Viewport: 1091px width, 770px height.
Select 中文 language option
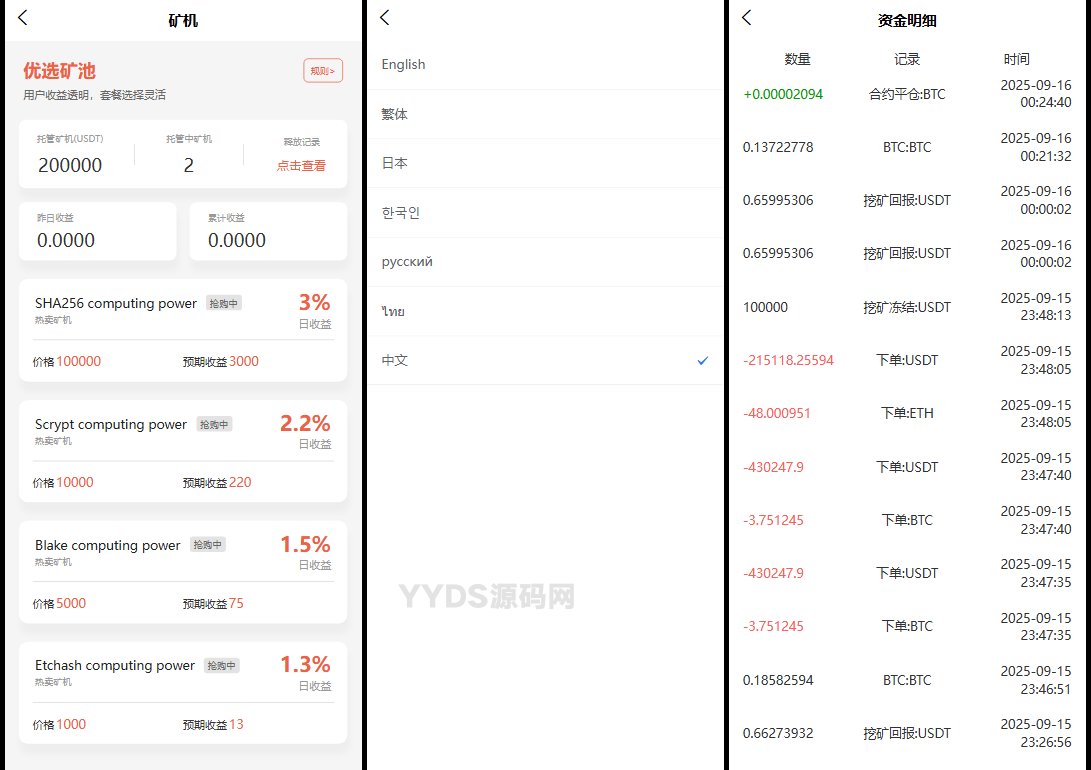tap(545, 360)
